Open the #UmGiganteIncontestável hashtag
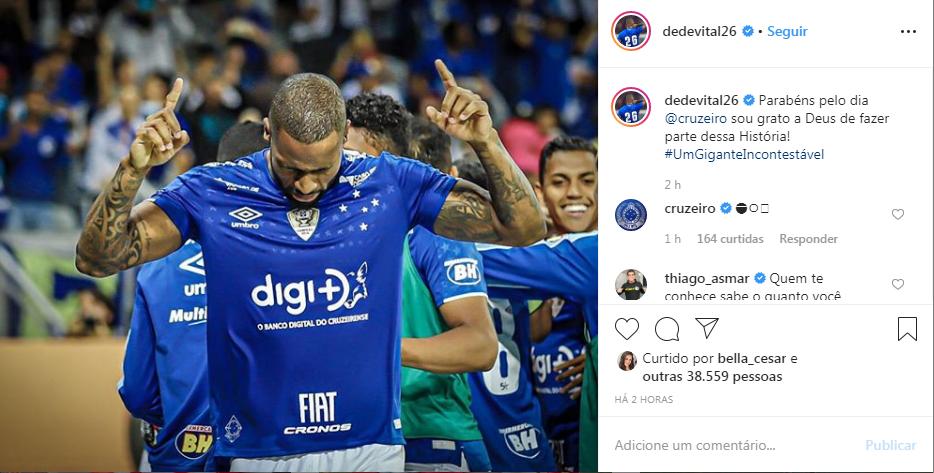The width and height of the screenshot is (934, 473). [x=744, y=154]
